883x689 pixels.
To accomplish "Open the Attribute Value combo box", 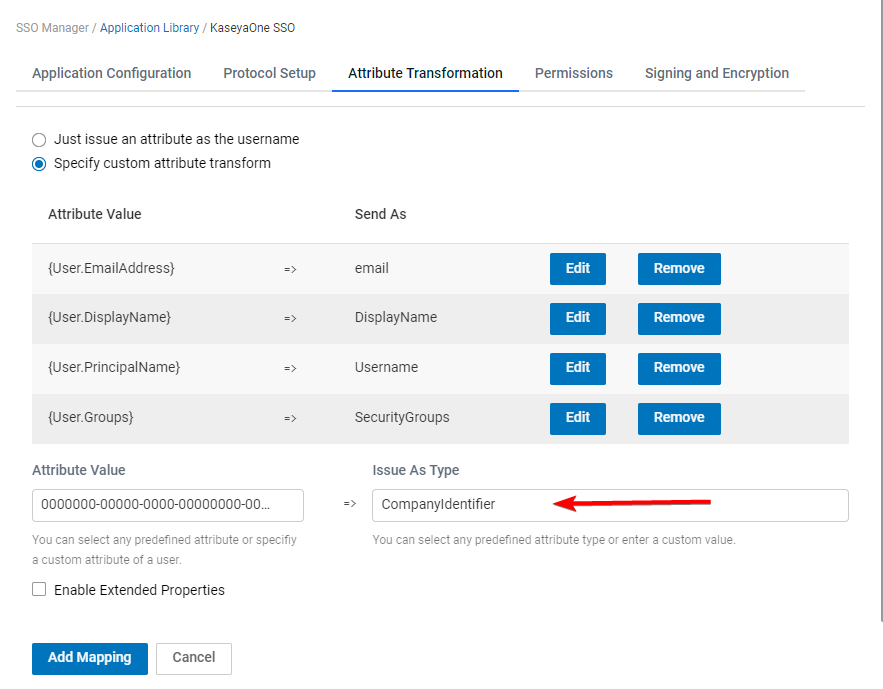I will tap(168, 505).
